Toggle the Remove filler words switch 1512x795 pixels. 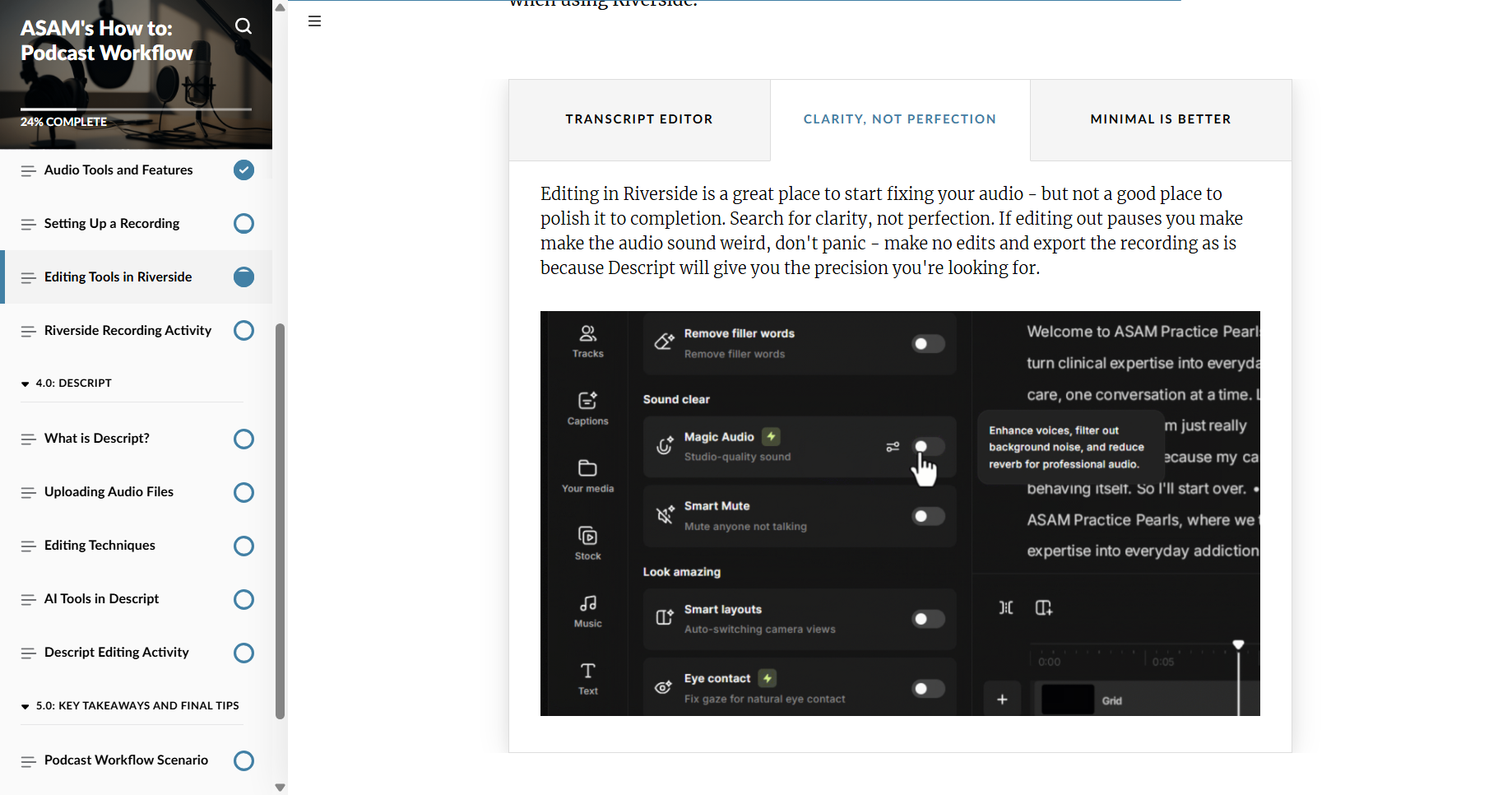click(x=928, y=344)
